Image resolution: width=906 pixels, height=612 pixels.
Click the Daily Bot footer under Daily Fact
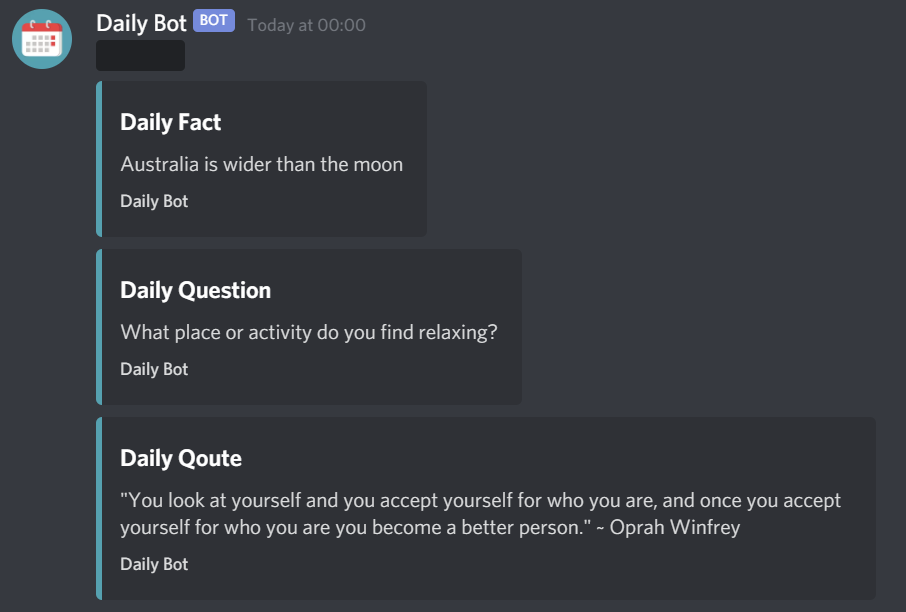(x=153, y=201)
